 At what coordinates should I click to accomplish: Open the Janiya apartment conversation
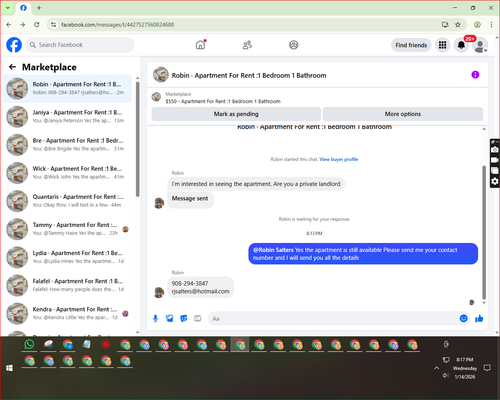click(x=68, y=117)
